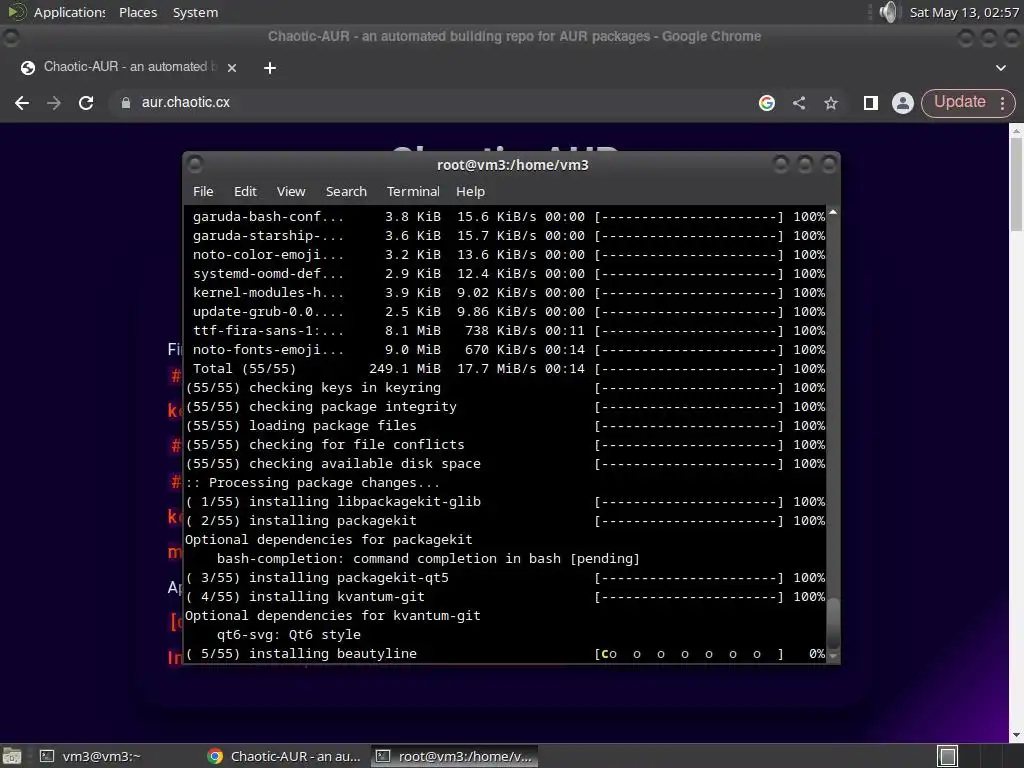Switch to vm3@vm3:~ taskbar window

(90, 756)
